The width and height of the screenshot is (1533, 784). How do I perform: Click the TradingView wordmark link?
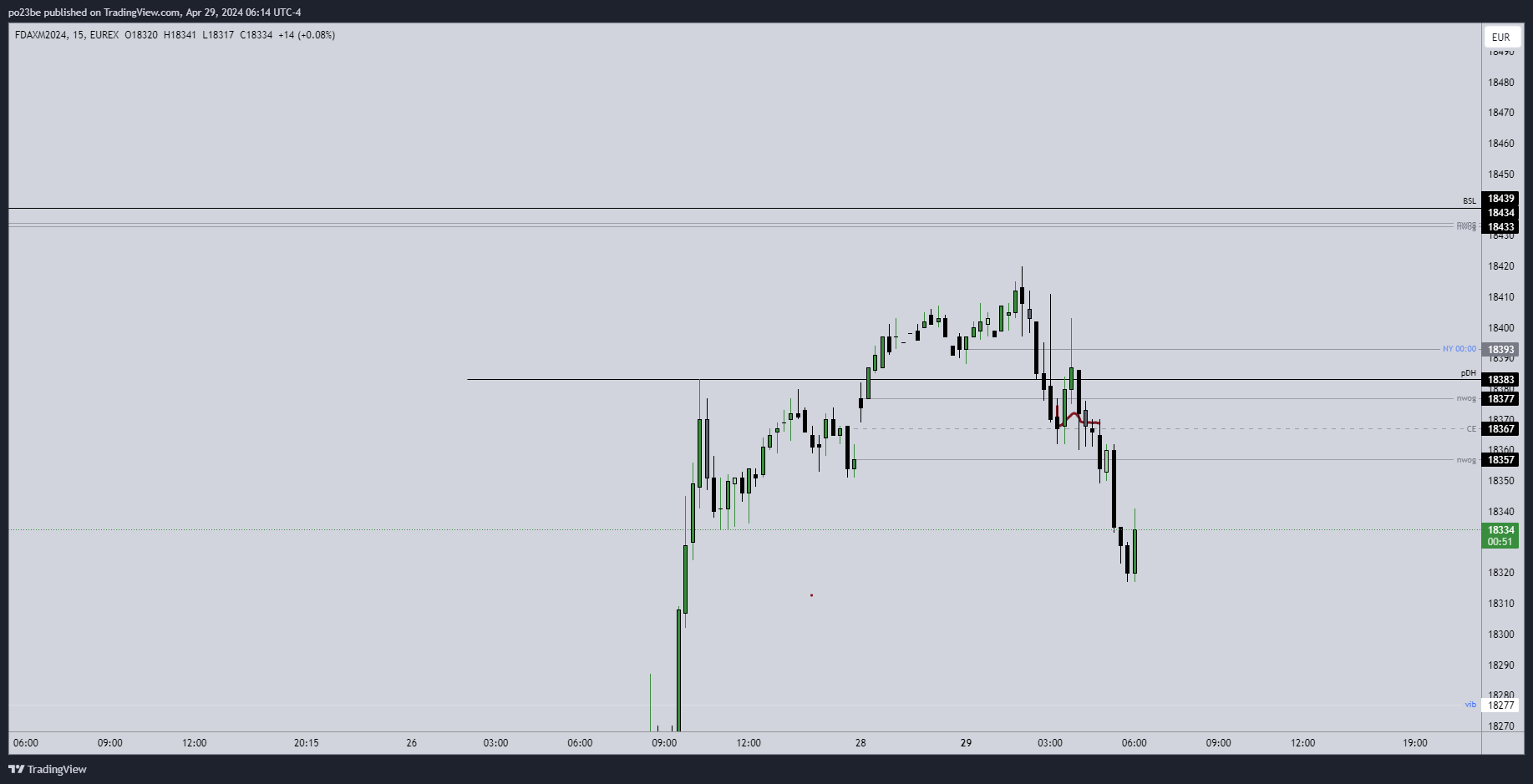coord(57,769)
